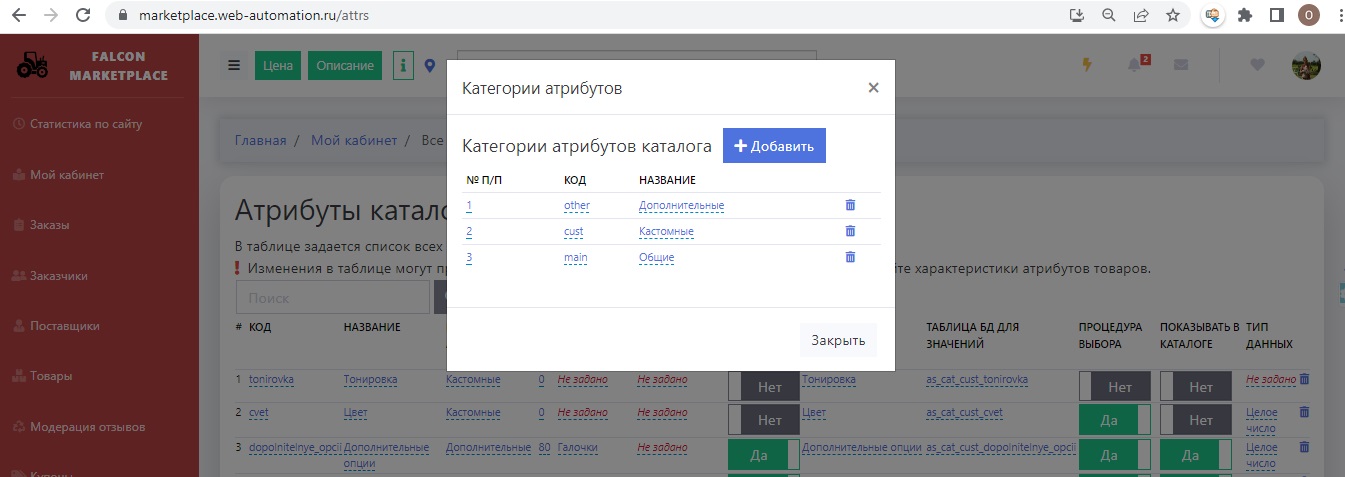Viewport: 1345px width, 477px height.
Task: Open 'Заказы' in the sidebar
Action: pos(50,225)
